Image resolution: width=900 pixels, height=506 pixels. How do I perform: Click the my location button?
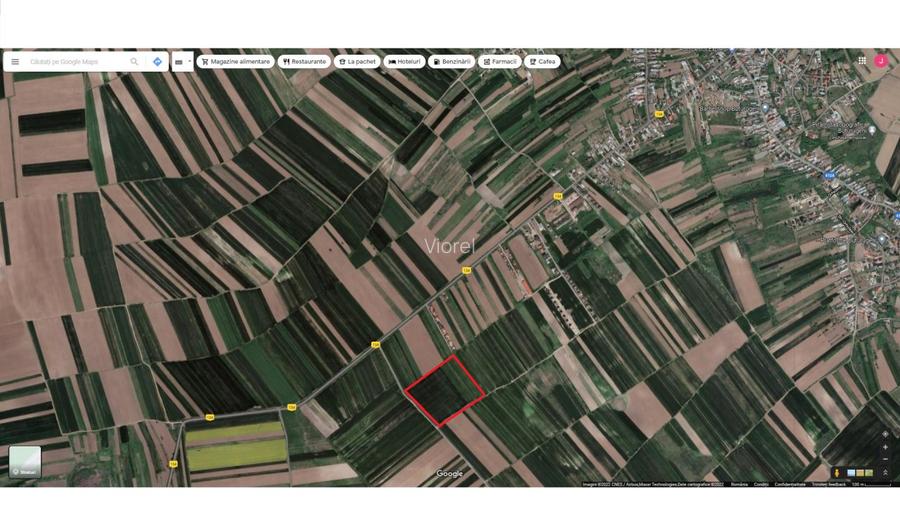(885, 435)
